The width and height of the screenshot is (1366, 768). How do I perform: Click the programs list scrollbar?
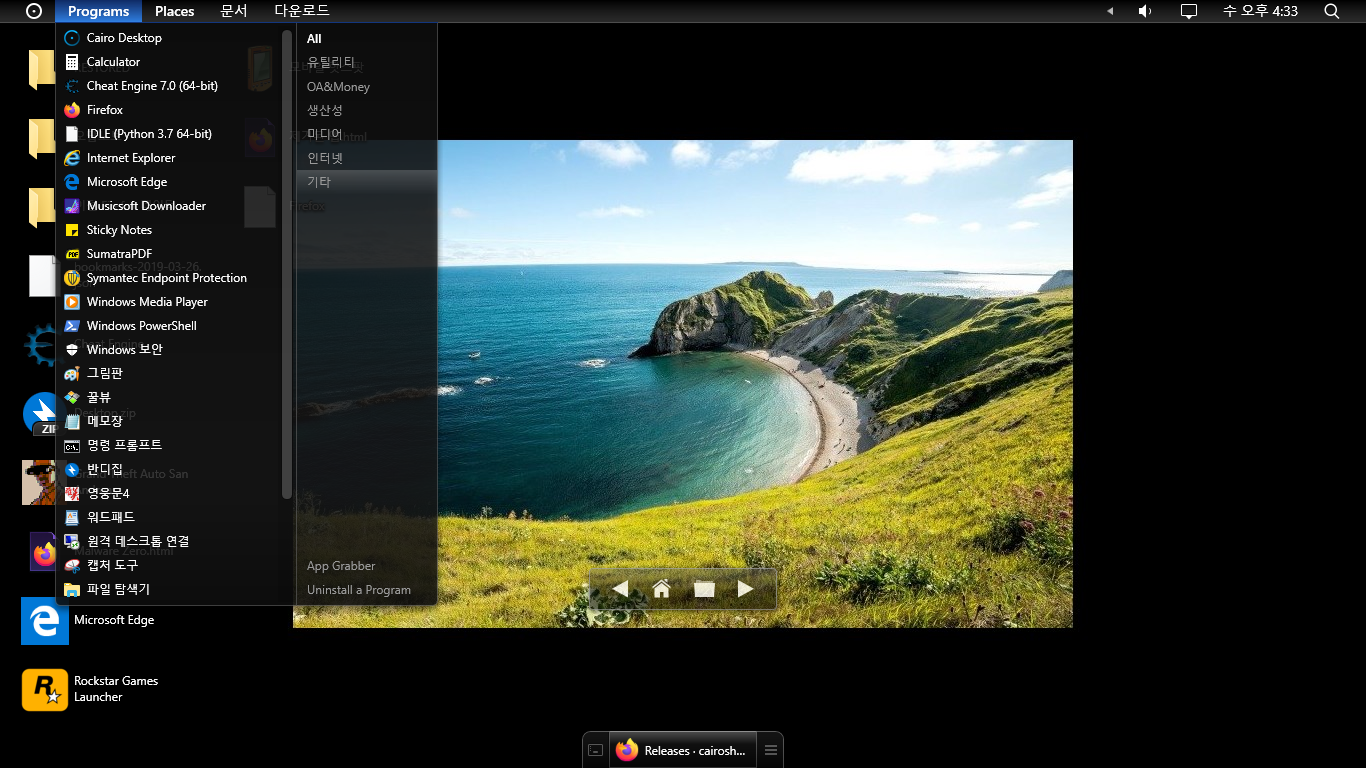[287, 264]
